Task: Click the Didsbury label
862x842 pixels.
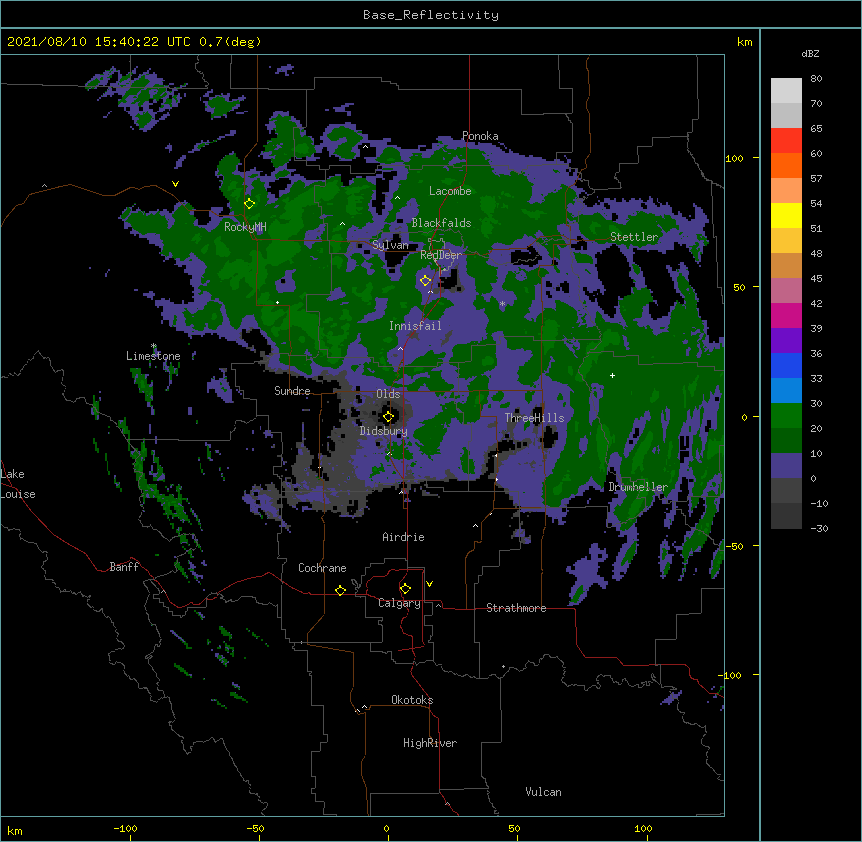Action: [384, 431]
